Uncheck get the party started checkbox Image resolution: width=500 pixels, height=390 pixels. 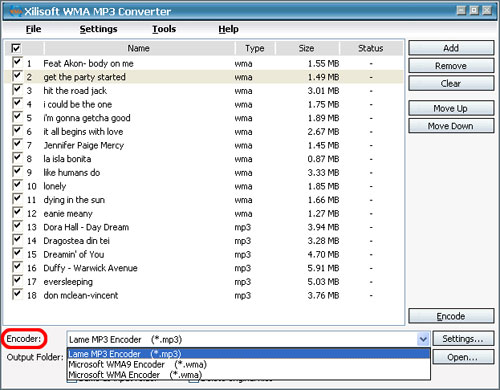17,76
